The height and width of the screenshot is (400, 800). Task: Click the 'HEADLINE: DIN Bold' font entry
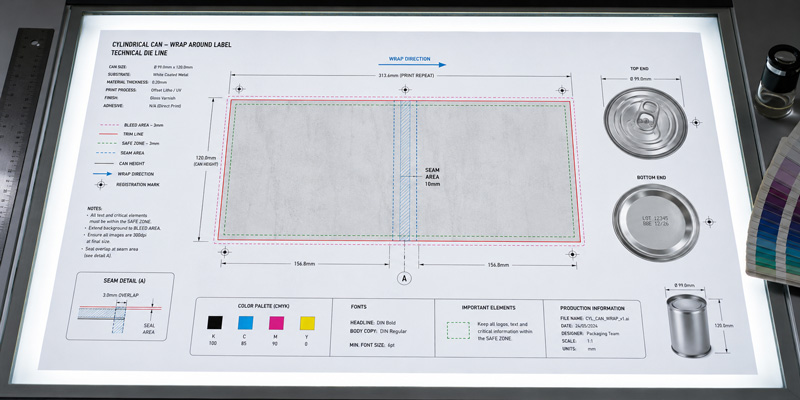pos(372,322)
